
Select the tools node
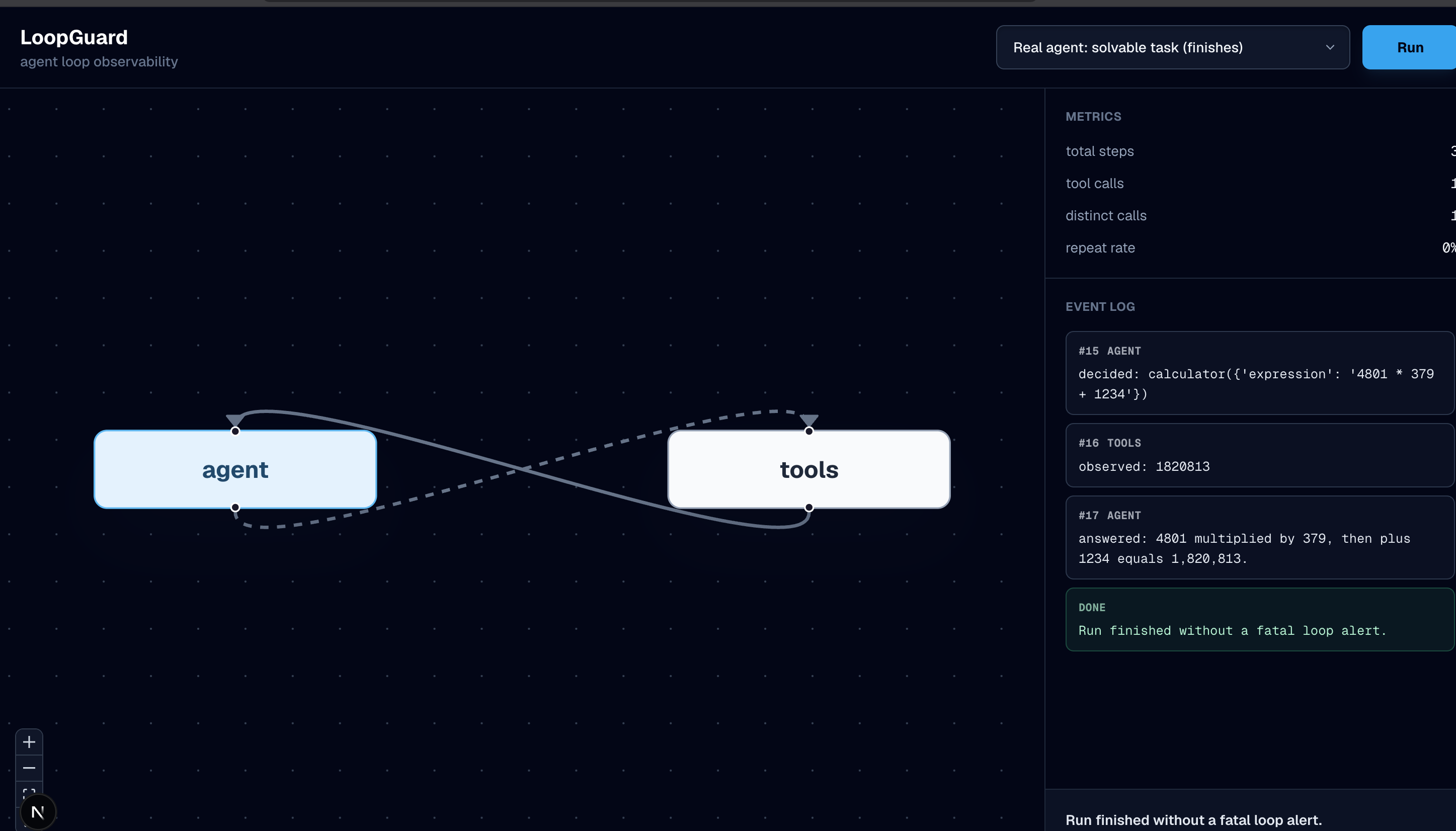click(809, 469)
